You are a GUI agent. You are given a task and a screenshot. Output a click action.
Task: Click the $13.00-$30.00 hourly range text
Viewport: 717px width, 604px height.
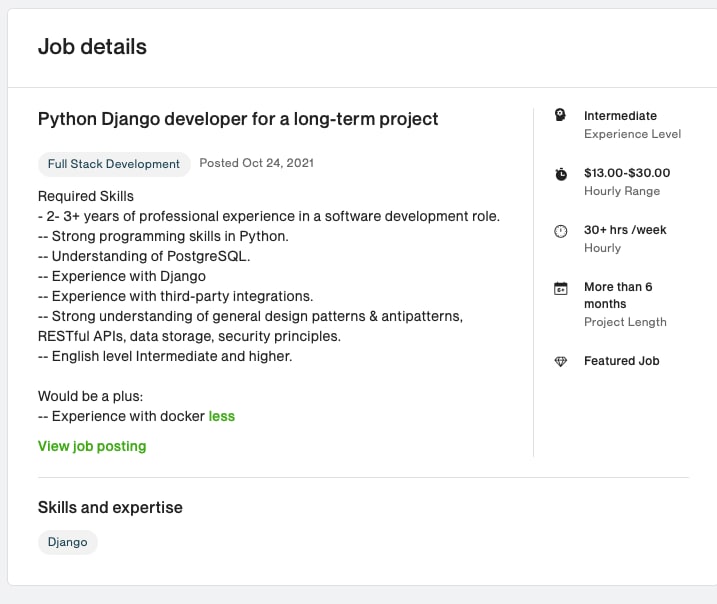click(x=627, y=173)
